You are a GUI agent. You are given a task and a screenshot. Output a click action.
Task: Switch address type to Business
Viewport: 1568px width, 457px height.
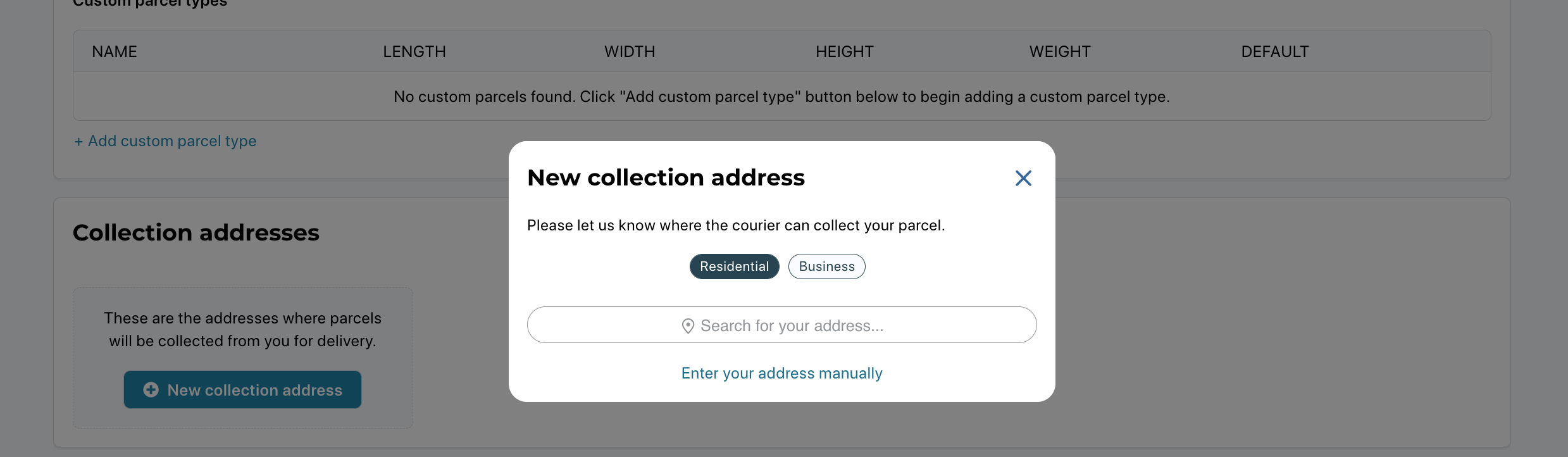pos(826,266)
